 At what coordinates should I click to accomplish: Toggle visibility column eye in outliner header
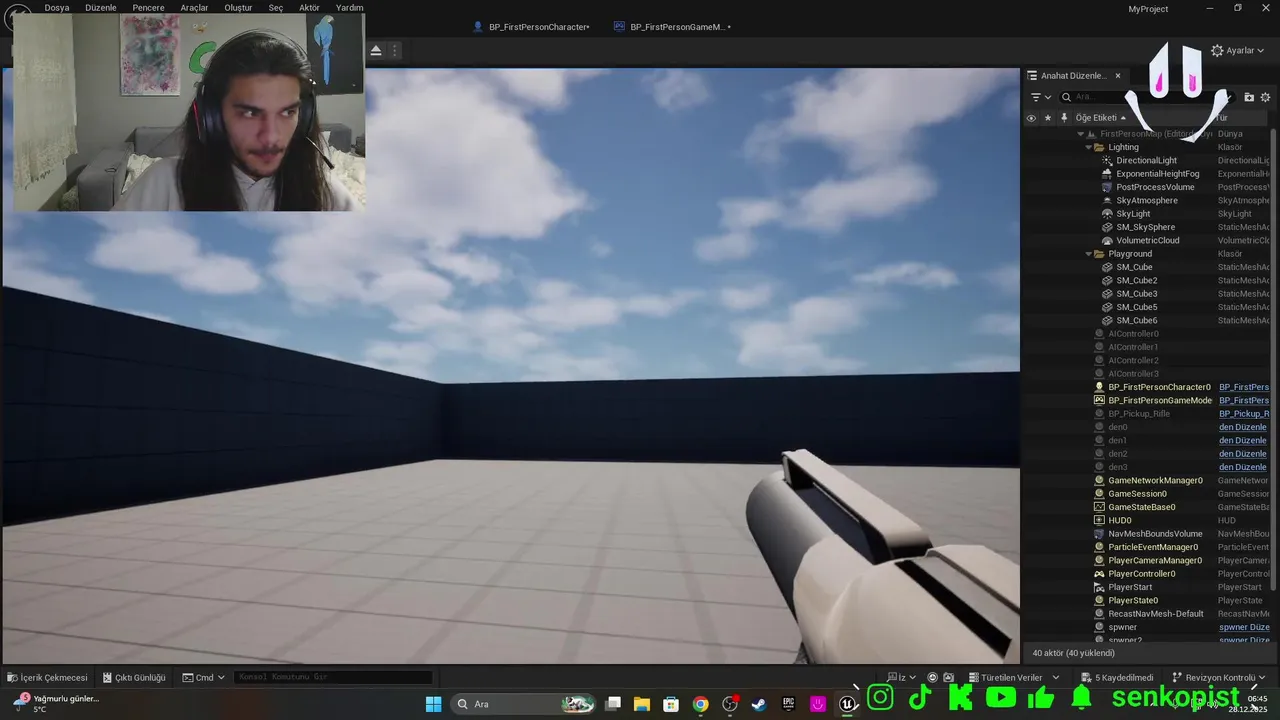click(1031, 118)
